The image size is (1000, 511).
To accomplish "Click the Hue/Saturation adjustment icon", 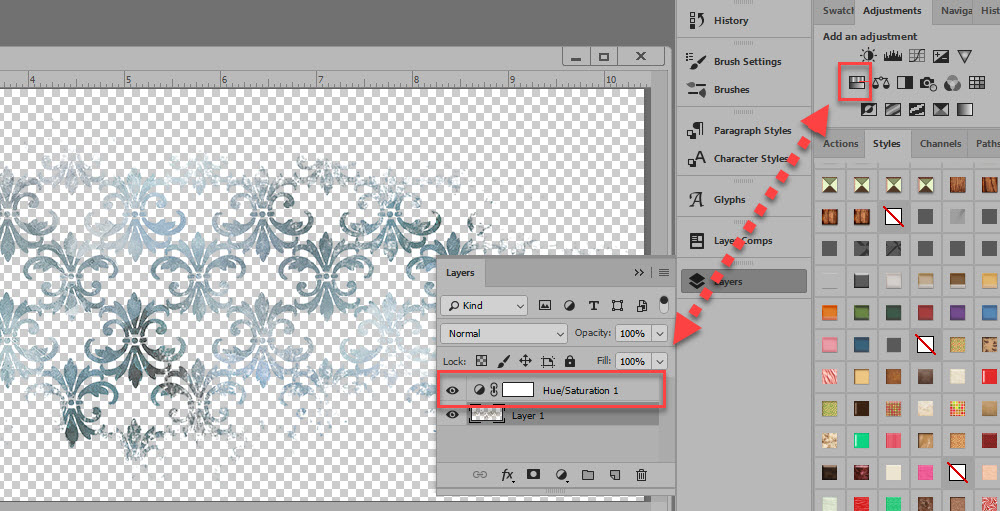I will click(856, 82).
